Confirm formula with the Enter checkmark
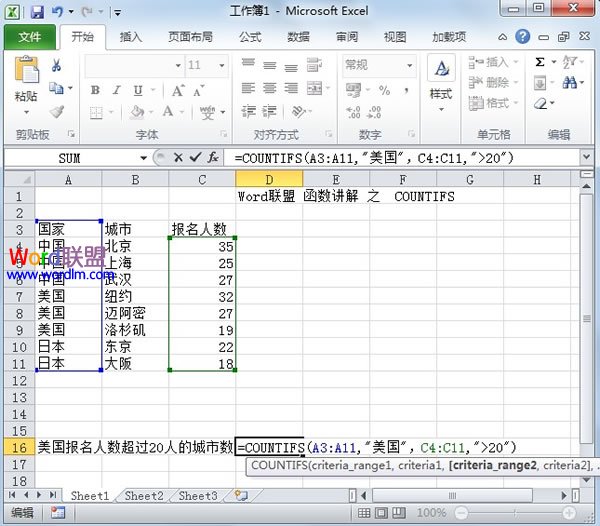 [x=195, y=158]
